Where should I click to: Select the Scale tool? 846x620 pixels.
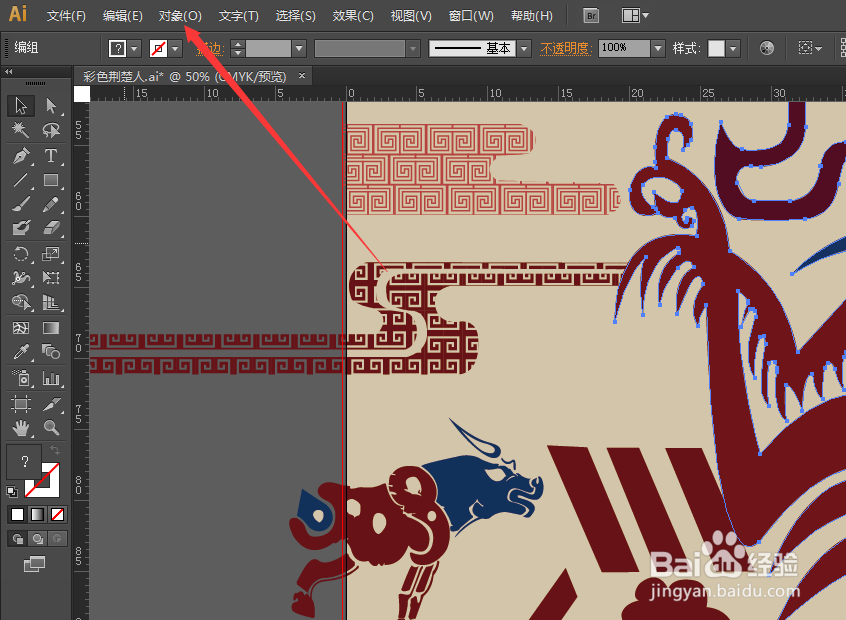coord(51,254)
